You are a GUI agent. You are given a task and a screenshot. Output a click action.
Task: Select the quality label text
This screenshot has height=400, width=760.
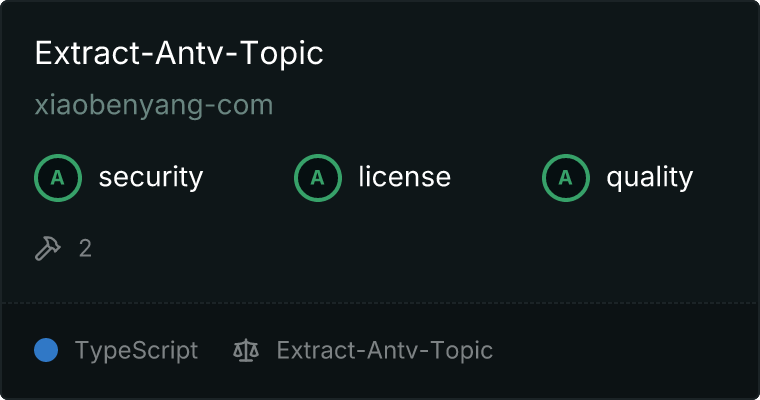[649, 177]
